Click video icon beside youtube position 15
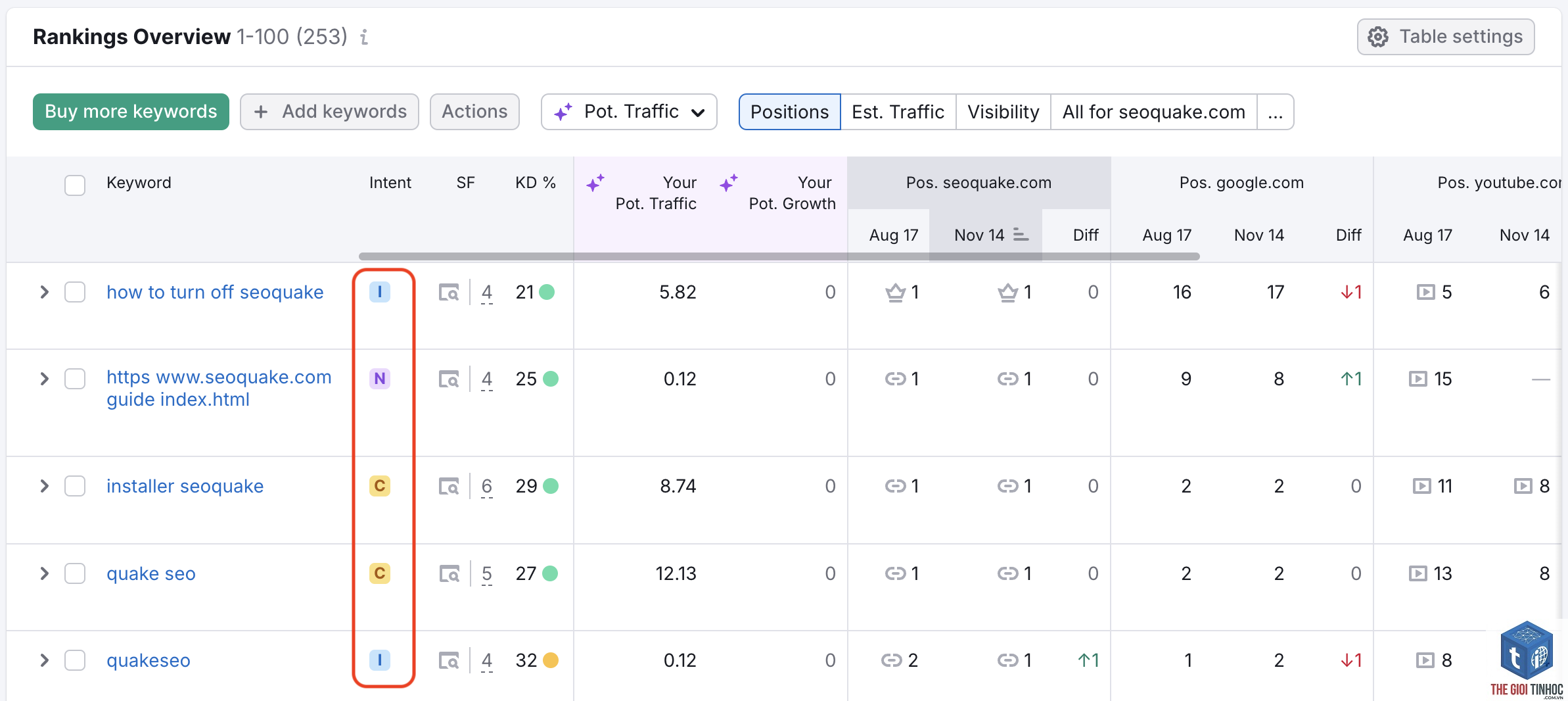This screenshot has height=701, width=1568. (x=1418, y=379)
